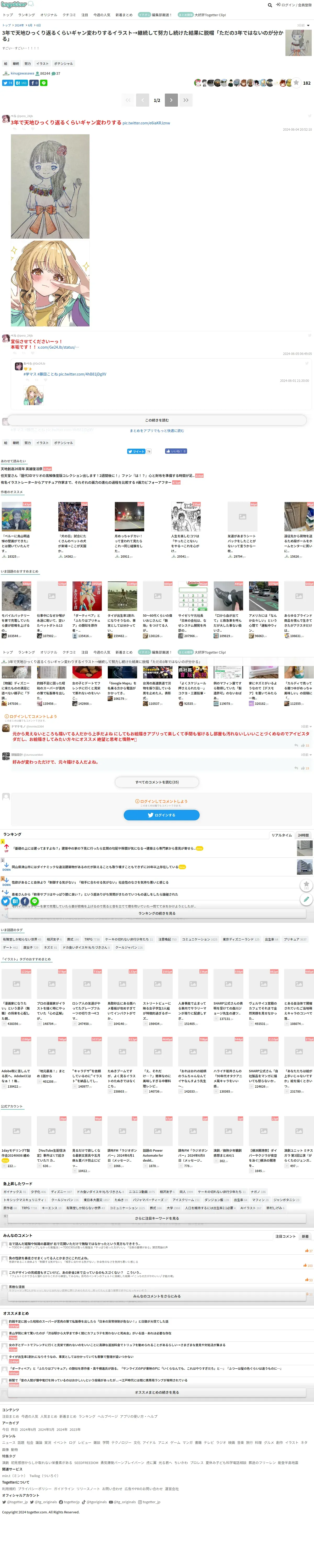
Task: Open the small quoted tweet character image
Action: click(33, 395)
